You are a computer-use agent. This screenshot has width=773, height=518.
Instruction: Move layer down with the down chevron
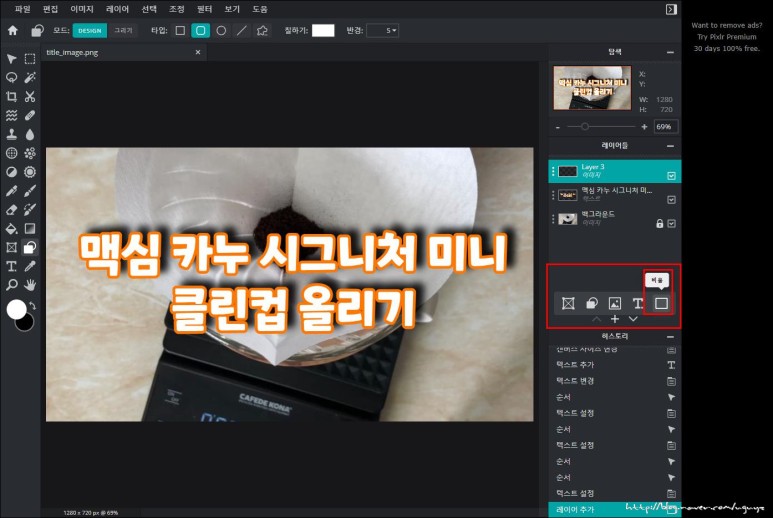pyautogui.click(x=633, y=319)
